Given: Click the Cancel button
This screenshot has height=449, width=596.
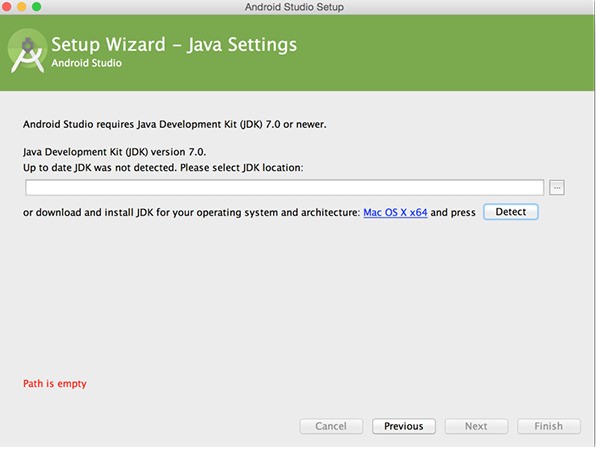Looking at the screenshot, I should coord(331,426).
